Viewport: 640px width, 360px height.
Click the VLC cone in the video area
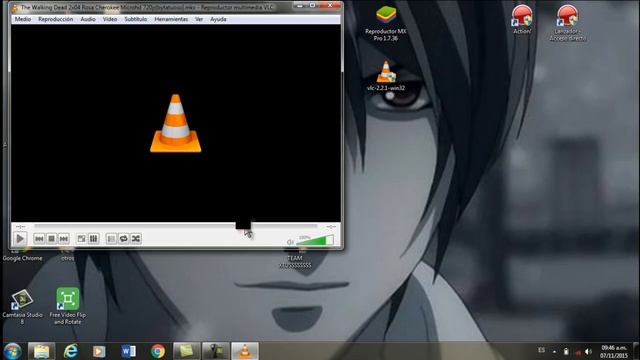pos(176,123)
